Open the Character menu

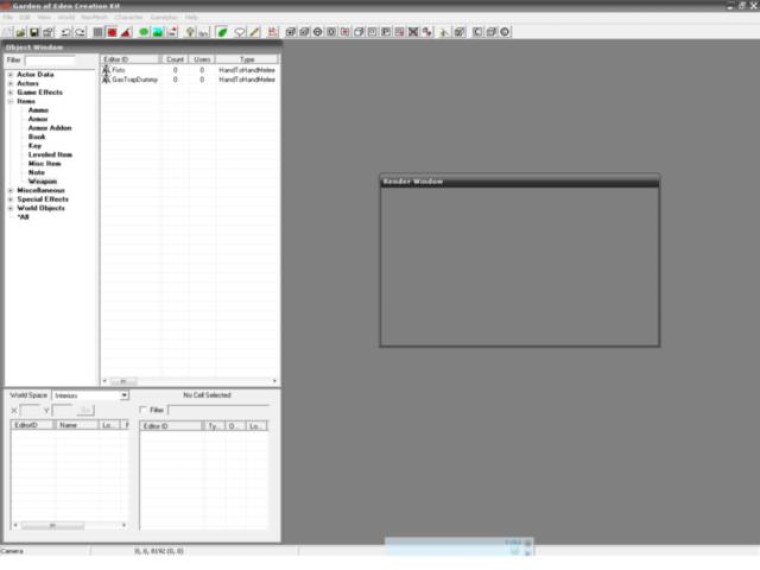tap(129, 17)
